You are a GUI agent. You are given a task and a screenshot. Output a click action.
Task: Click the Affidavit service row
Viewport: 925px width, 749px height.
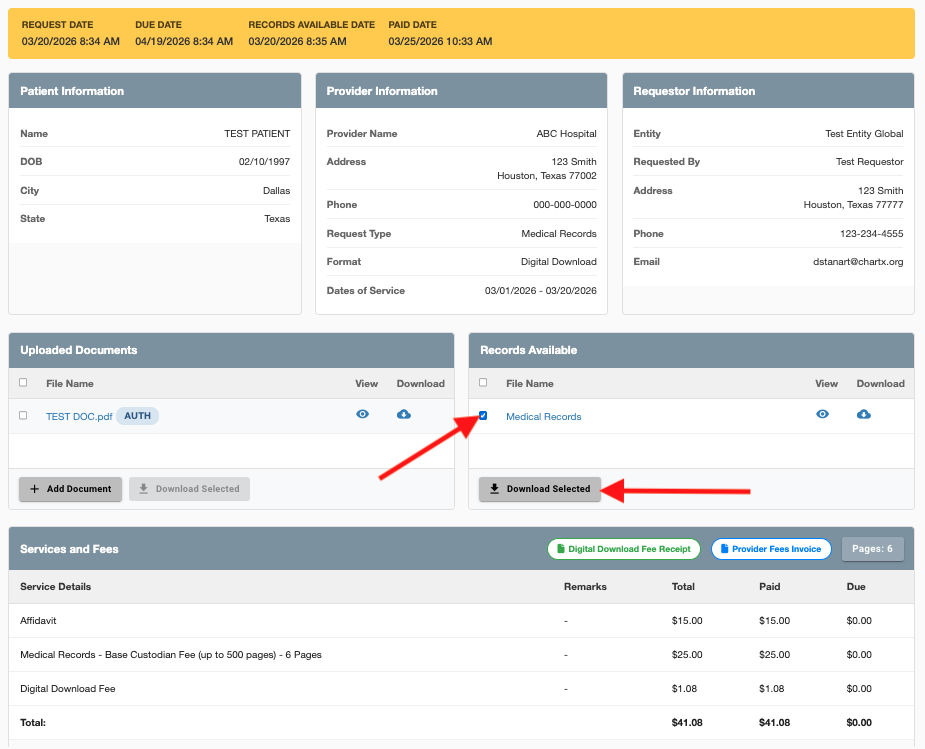coord(461,620)
